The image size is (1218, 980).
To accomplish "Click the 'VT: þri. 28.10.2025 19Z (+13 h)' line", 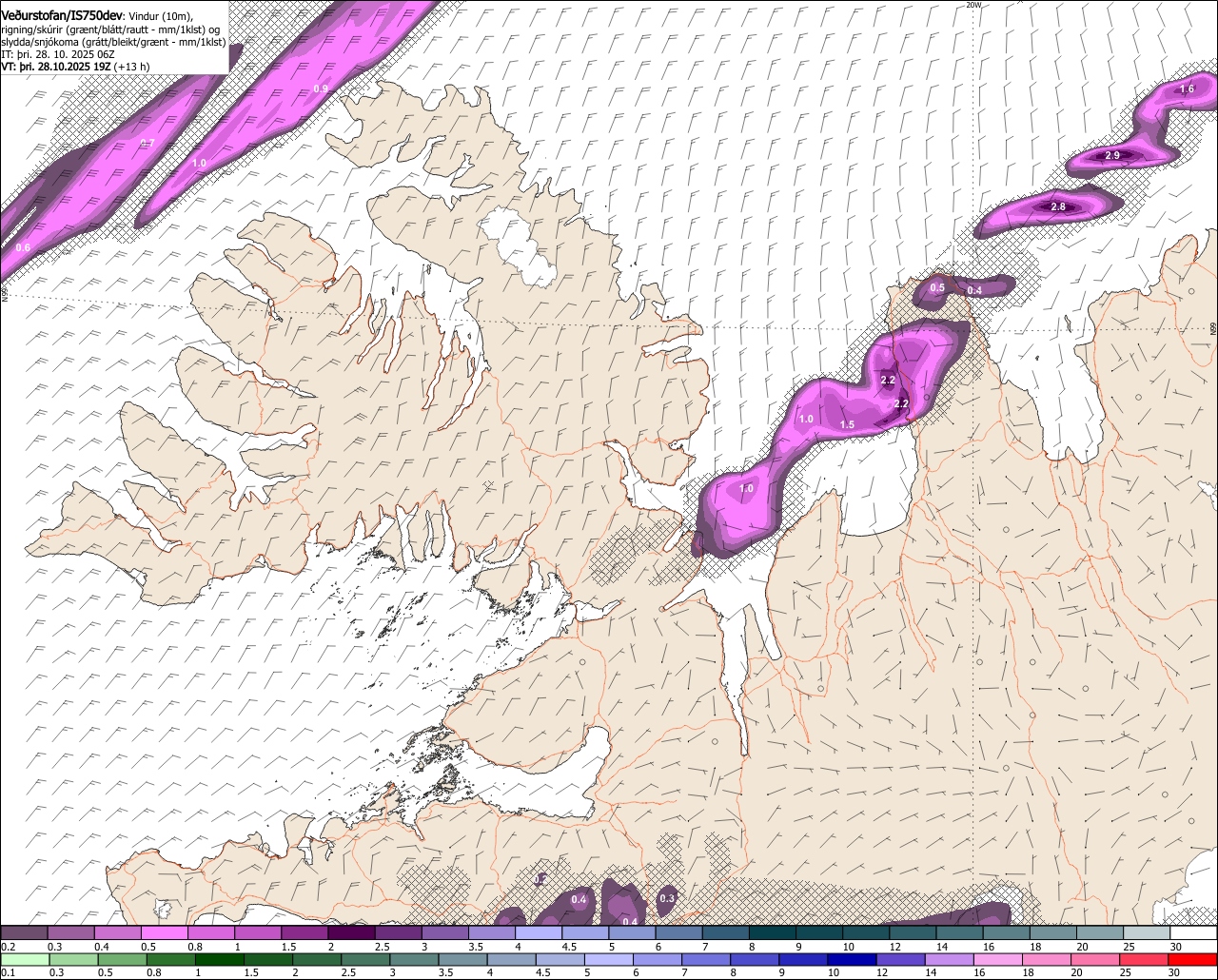I will click(75, 67).
